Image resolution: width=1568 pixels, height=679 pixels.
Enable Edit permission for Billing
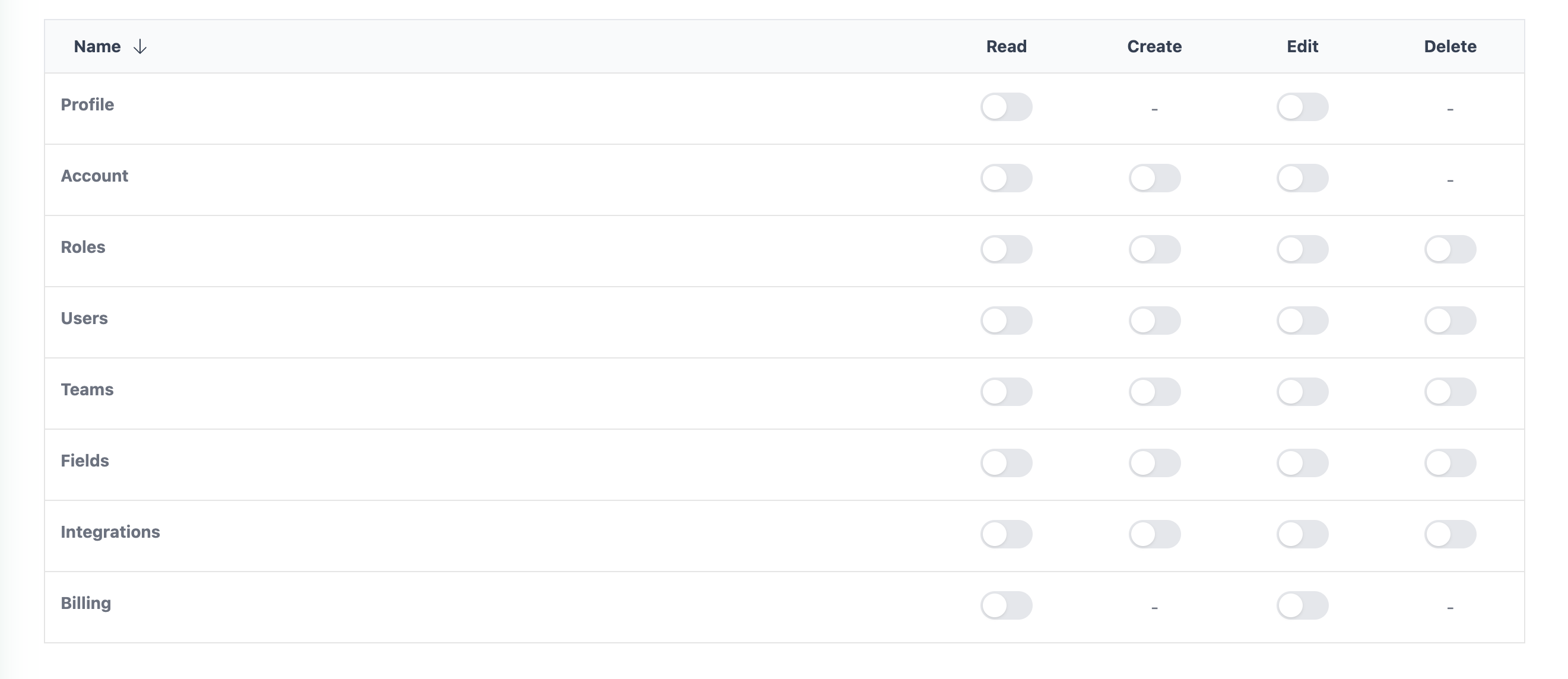[x=1302, y=606]
